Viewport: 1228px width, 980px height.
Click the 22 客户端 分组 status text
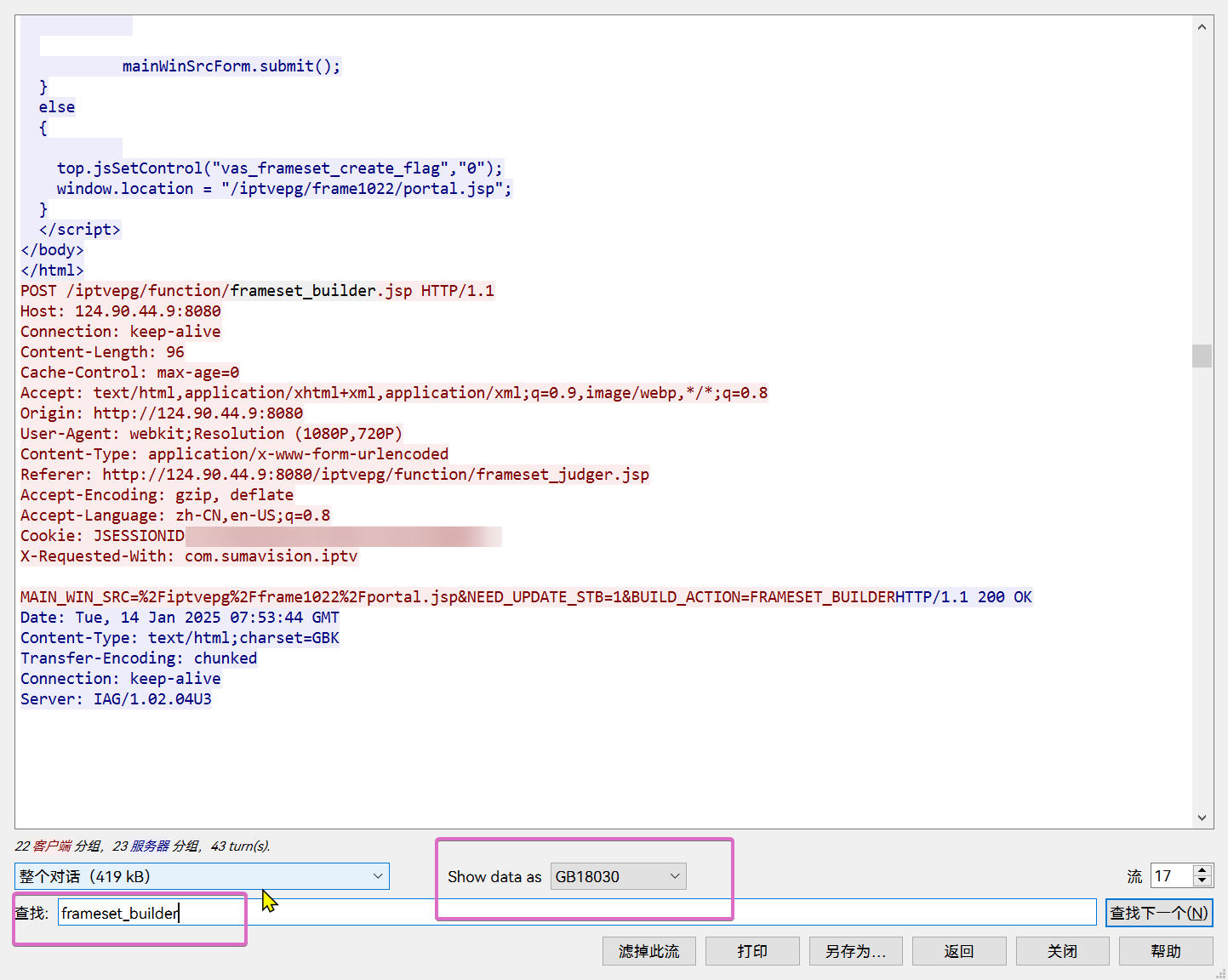point(57,846)
